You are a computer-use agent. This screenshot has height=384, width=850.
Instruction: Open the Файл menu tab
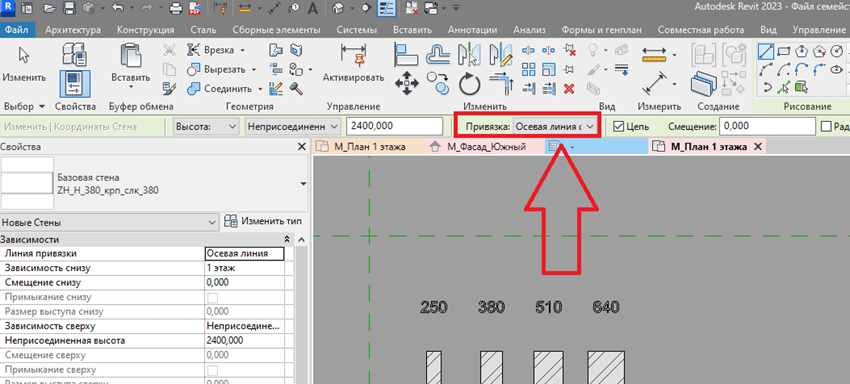pos(17,30)
